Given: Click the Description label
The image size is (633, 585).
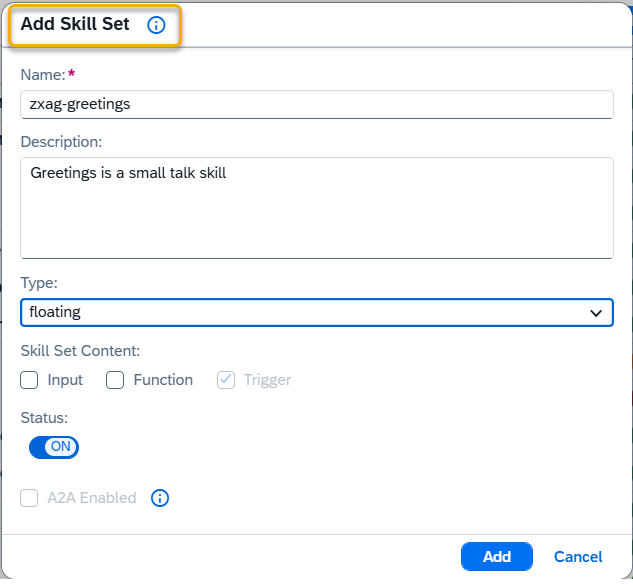Looking at the screenshot, I should point(61,142).
